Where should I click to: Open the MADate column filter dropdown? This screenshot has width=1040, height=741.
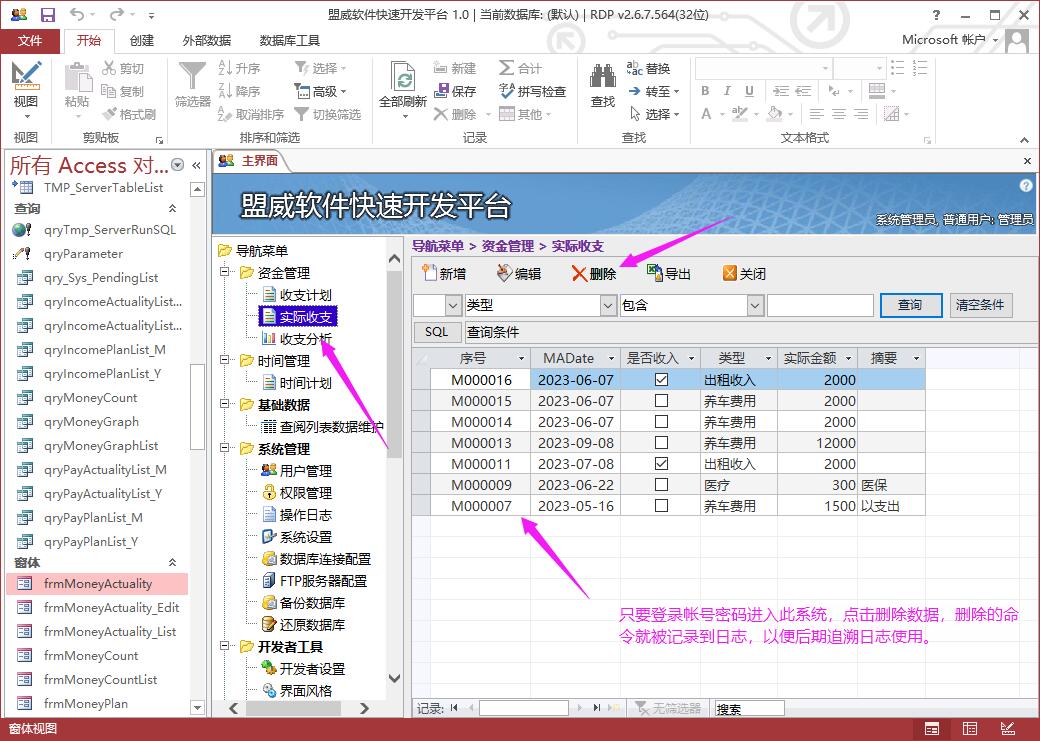point(611,359)
